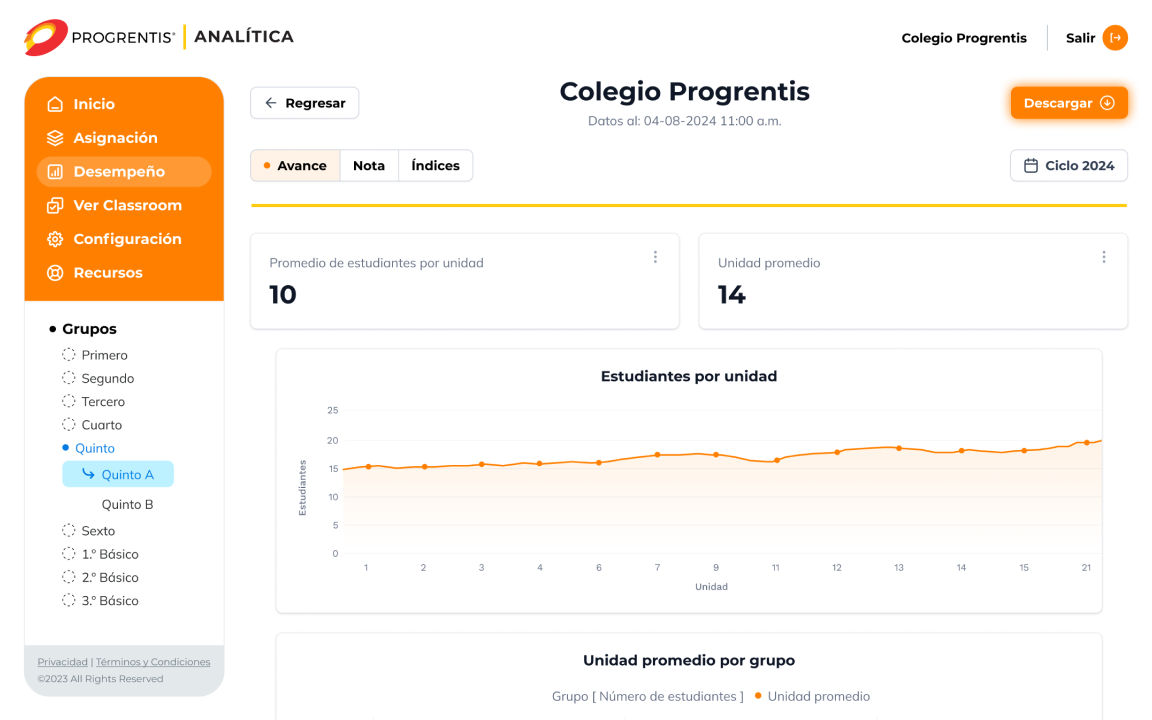Select the Quinto B subgroup
The image size is (1152, 720).
pos(127,505)
